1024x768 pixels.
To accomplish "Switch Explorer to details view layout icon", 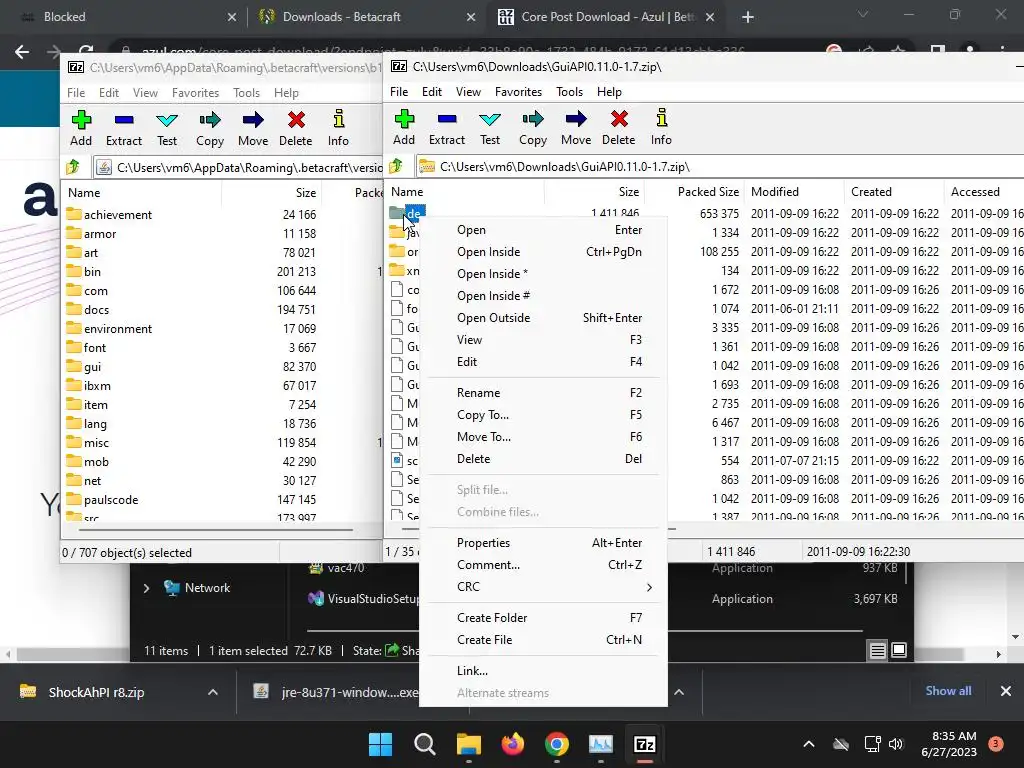I will pyautogui.click(x=877, y=650).
